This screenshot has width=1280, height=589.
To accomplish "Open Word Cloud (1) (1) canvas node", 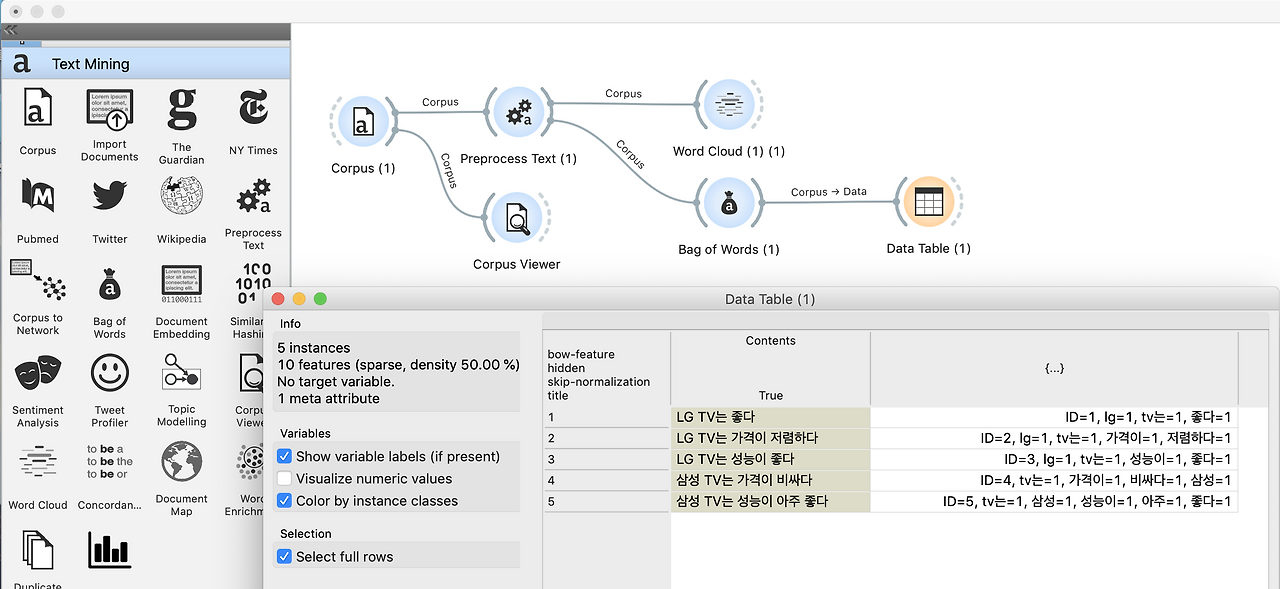I will pos(728,105).
